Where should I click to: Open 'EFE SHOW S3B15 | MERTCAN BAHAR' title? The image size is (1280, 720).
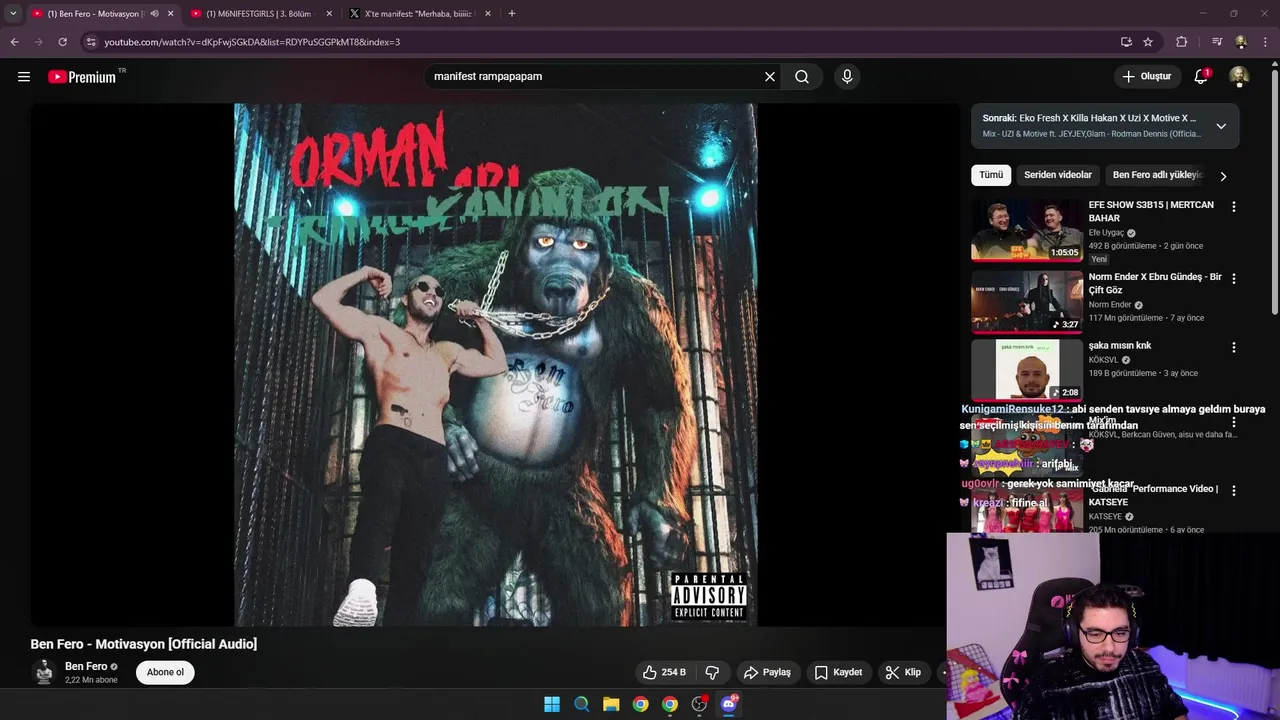(1151, 211)
